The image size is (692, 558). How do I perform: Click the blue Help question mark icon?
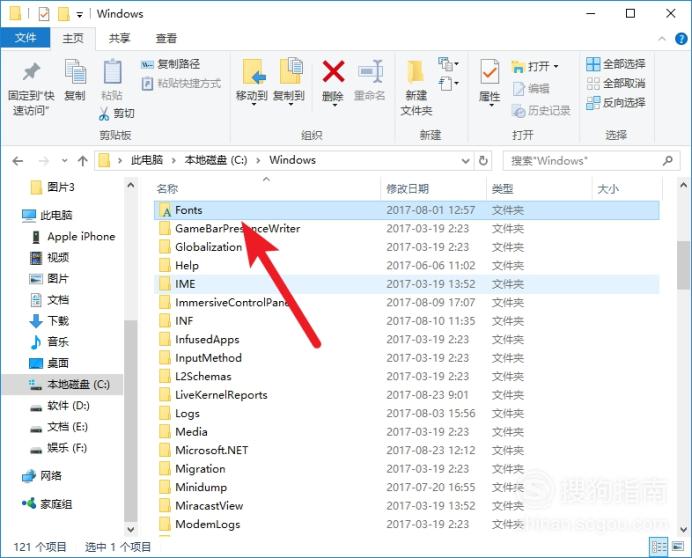[x=681, y=39]
